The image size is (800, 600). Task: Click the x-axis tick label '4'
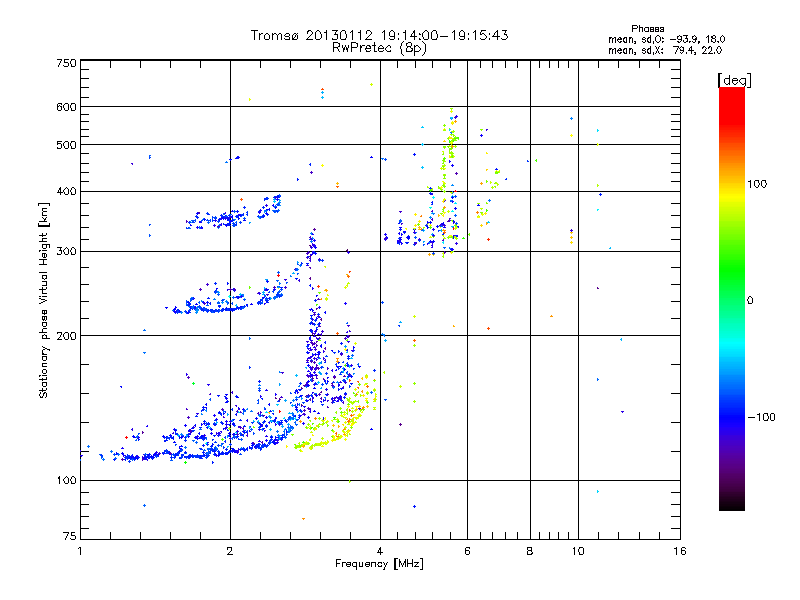[380, 551]
